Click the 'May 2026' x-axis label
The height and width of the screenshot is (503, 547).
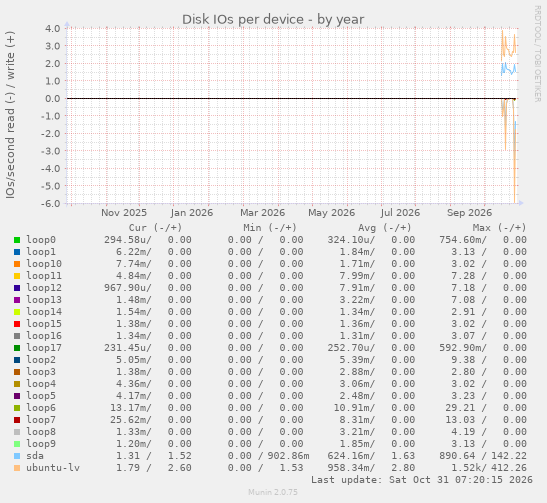[331, 213]
